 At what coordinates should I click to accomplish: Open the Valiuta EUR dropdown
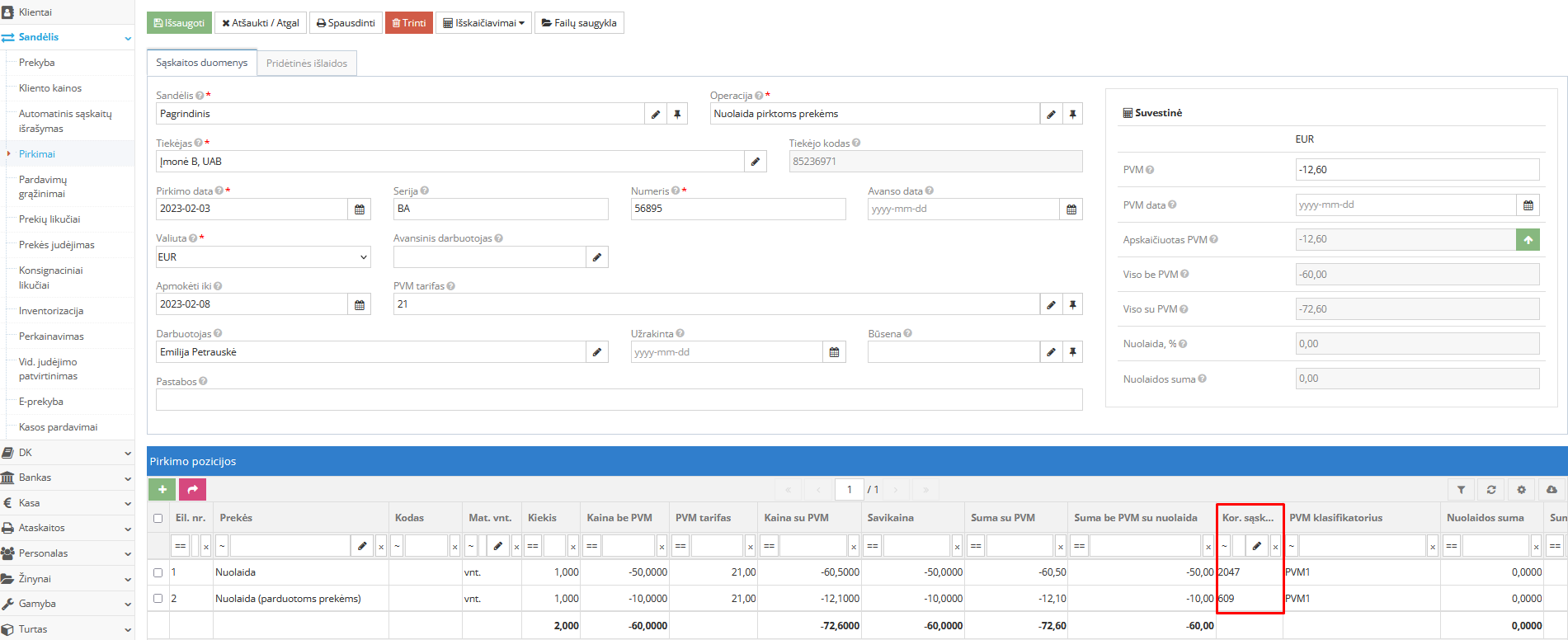[263, 257]
